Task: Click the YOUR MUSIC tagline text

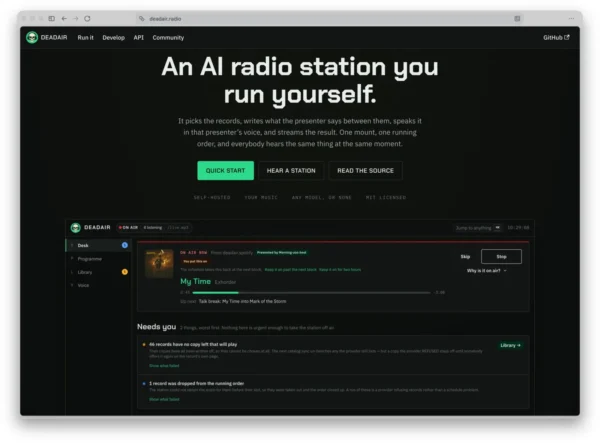Action: click(x=261, y=197)
